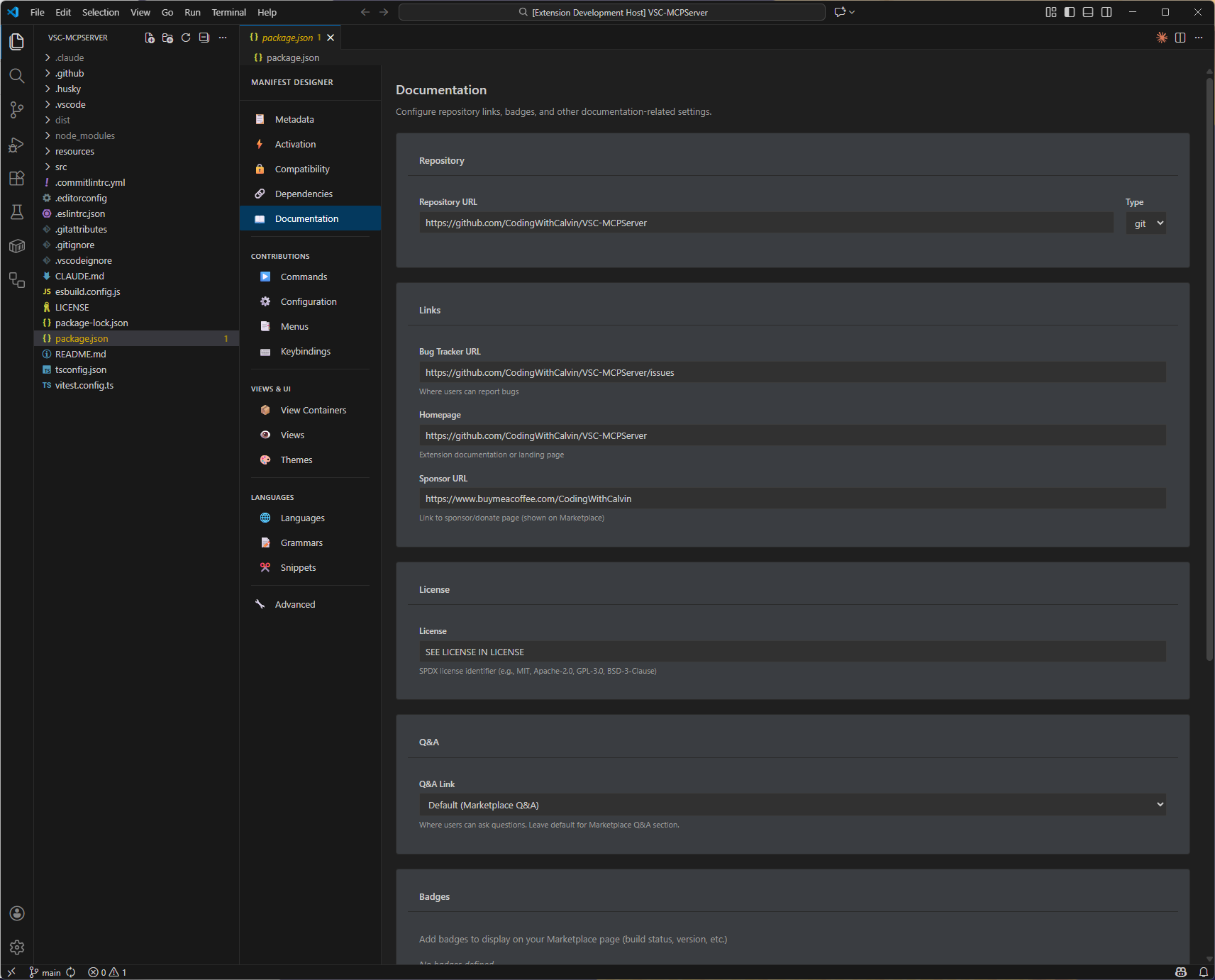
Task: Expand the .github folder
Action: (x=136, y=73)
